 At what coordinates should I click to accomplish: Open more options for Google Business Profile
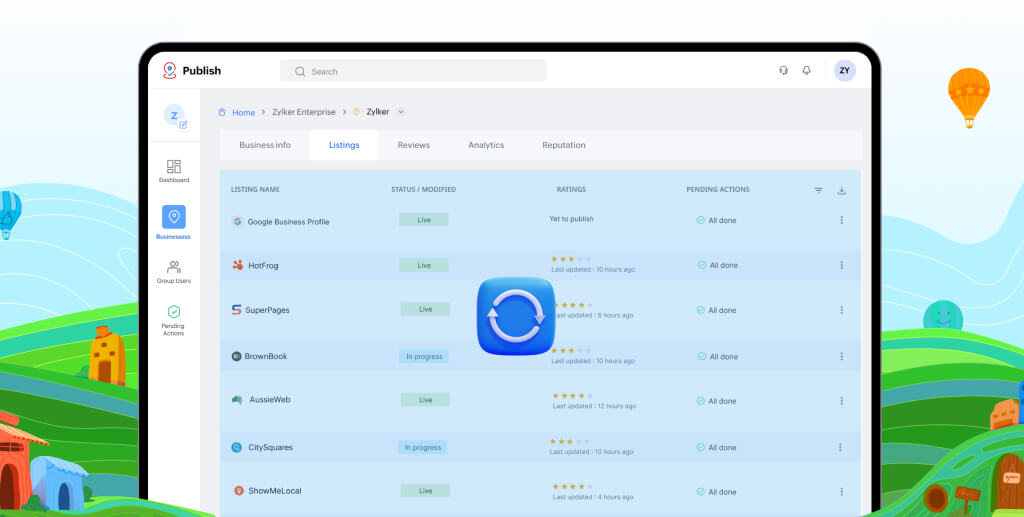point(841,220)
